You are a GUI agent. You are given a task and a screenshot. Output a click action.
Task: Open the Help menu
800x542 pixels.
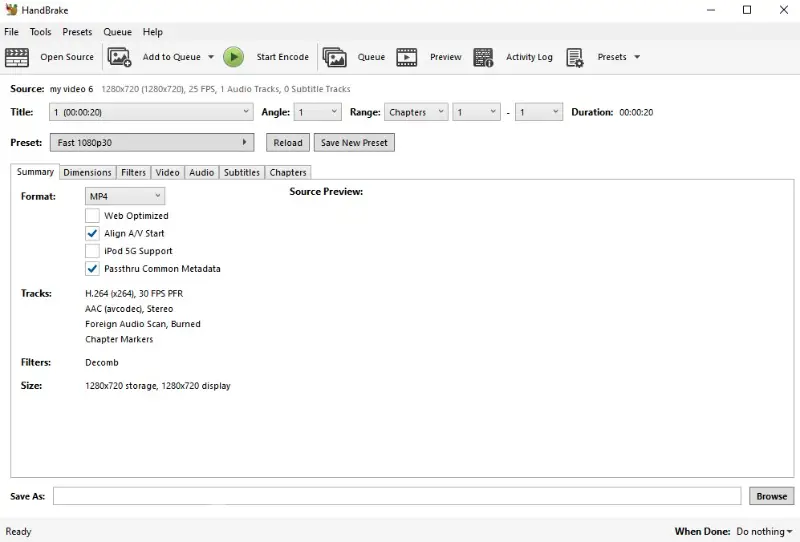(x=153, y=32)
